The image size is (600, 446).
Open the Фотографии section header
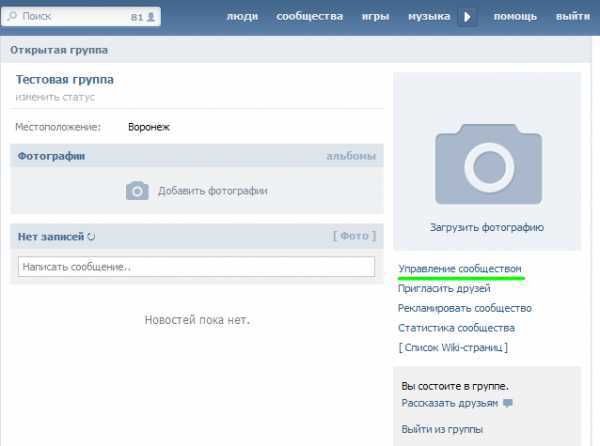(x=51, y=156)
